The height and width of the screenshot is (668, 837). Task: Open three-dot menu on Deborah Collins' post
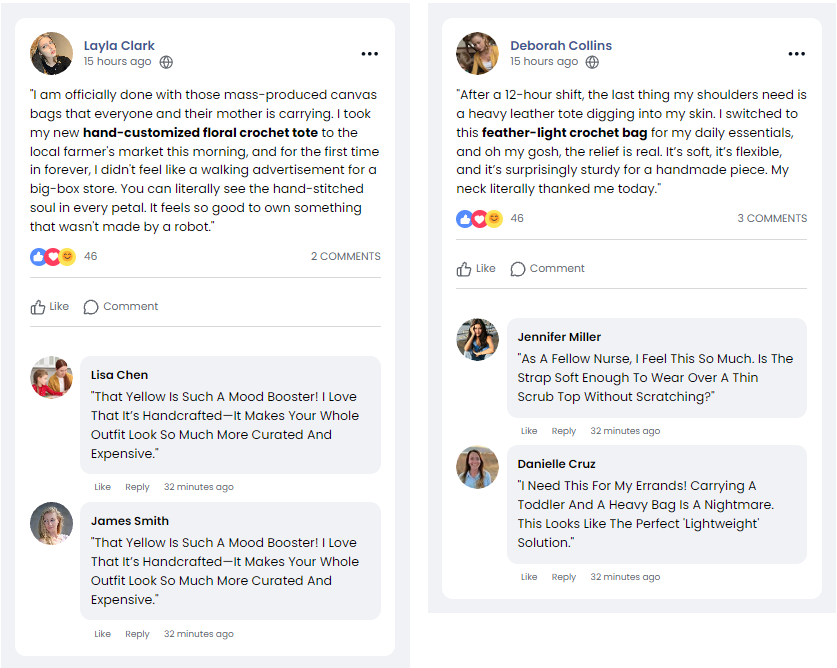point(796,54)
